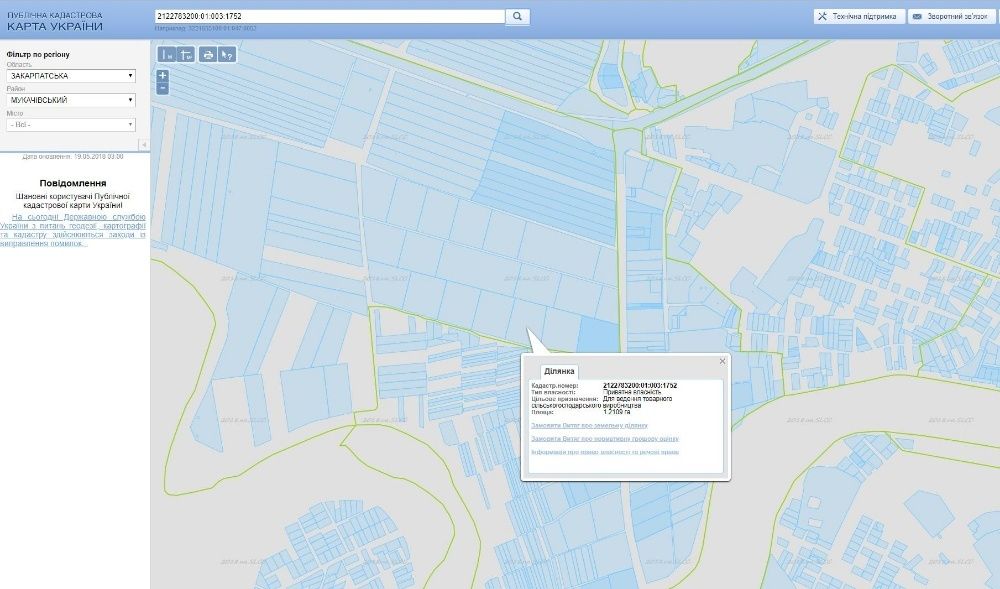The height and width of the screenshot is (589, 1000).
Task: Click the print map icon
Action: 207,55
